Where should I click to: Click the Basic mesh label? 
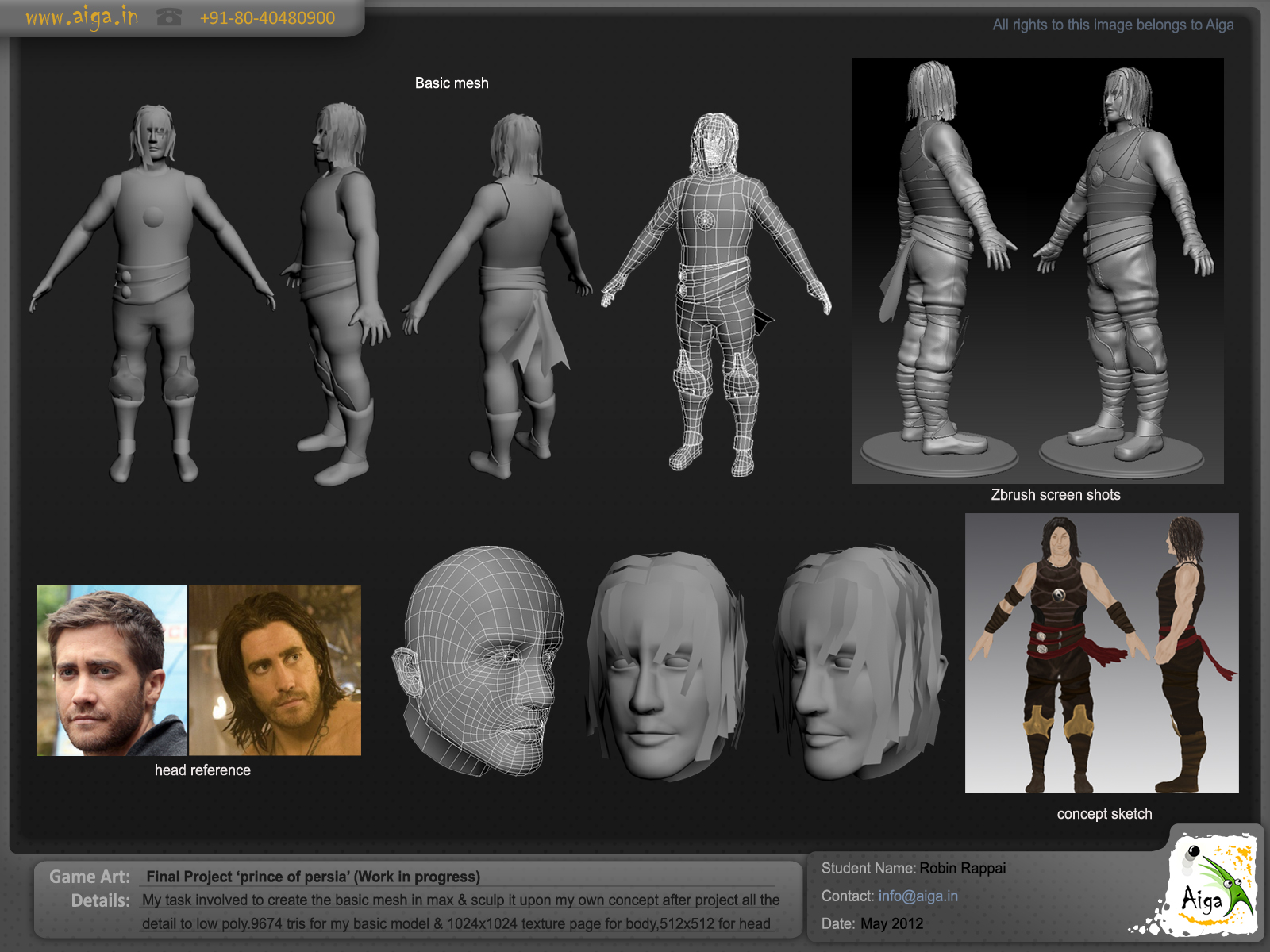[451, 83]
